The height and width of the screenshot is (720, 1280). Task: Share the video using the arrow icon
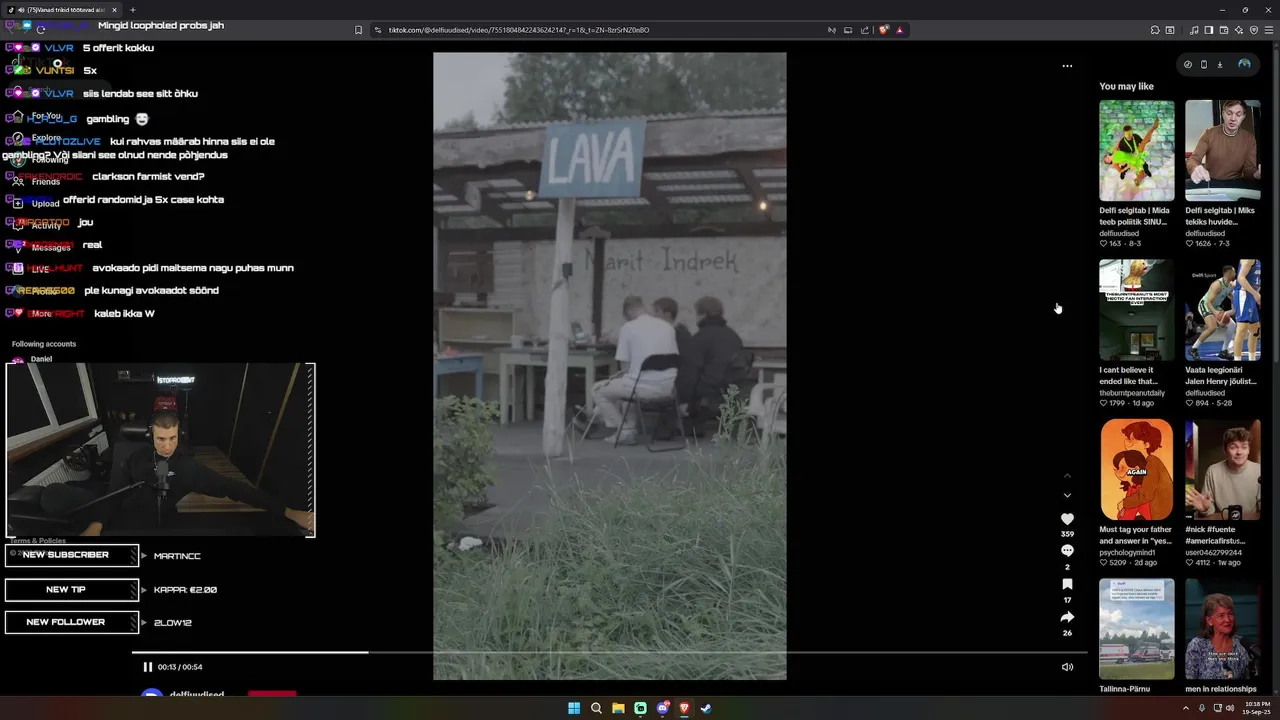pyautogui.click(x=1067, y=617)
